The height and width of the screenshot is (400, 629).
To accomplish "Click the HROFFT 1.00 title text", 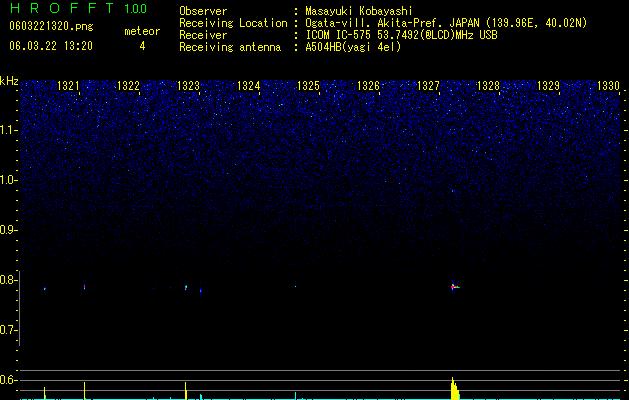I will point(78,8).
